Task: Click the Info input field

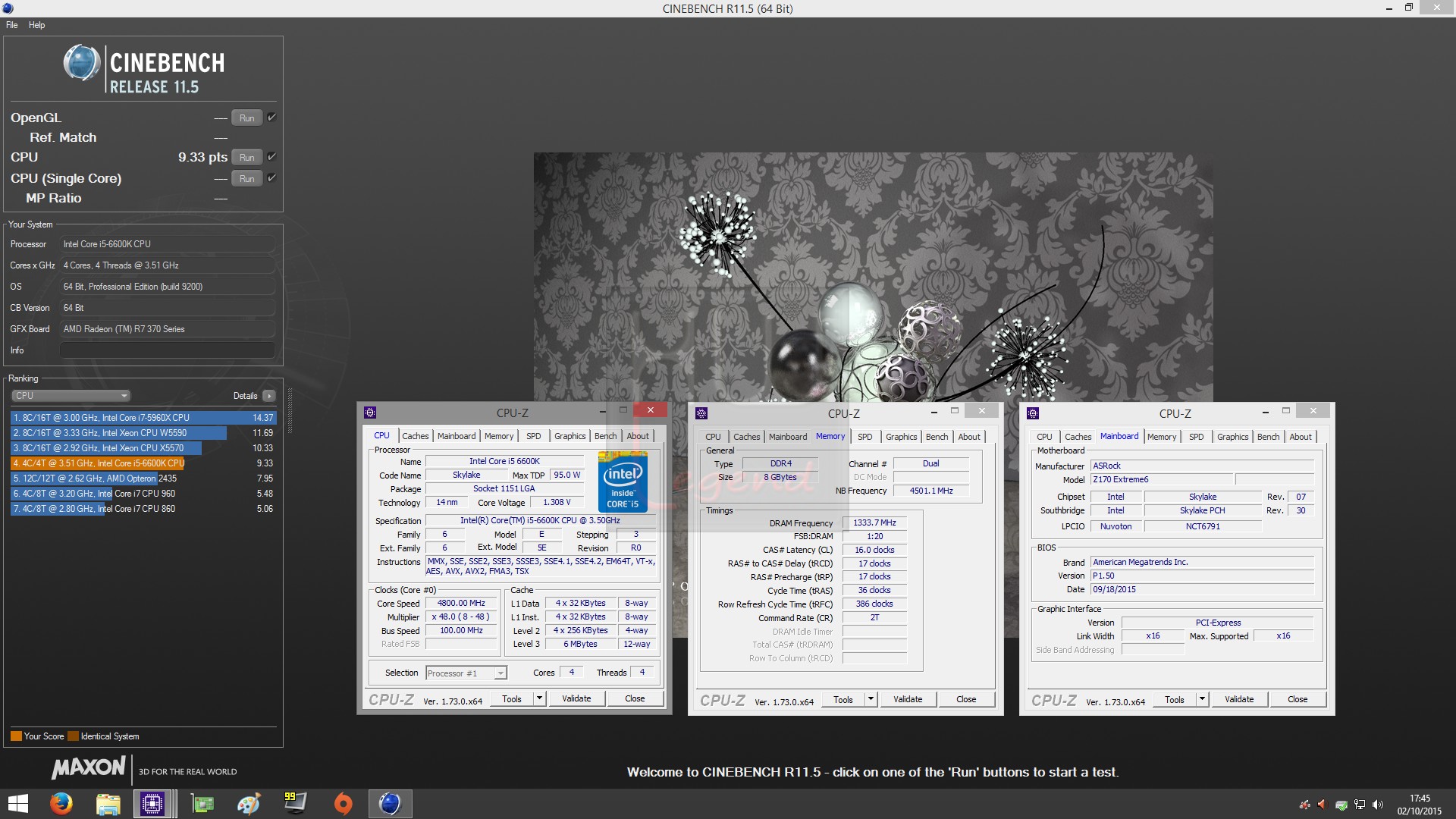Action: [167, 350]
